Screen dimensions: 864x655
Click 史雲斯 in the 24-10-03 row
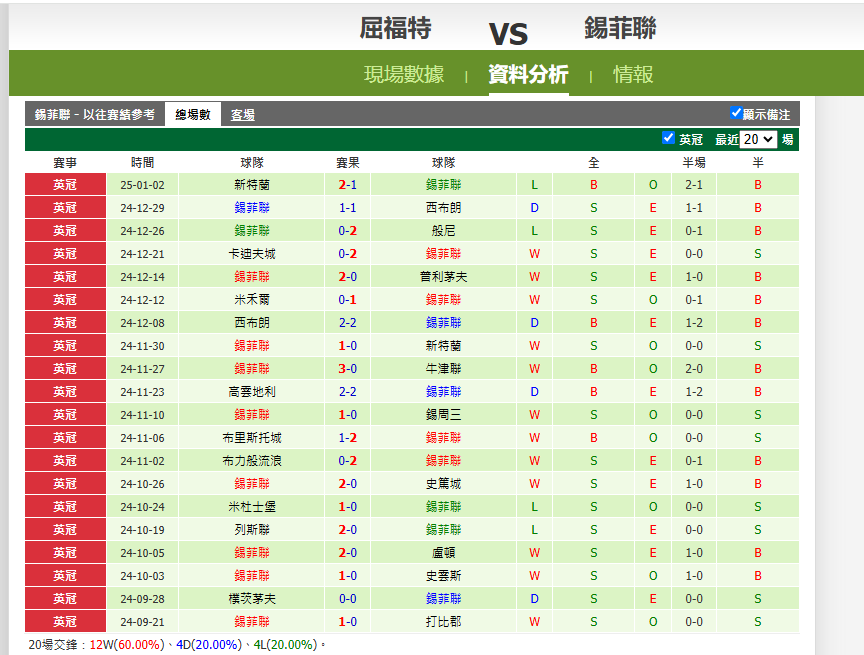point(444,576)
